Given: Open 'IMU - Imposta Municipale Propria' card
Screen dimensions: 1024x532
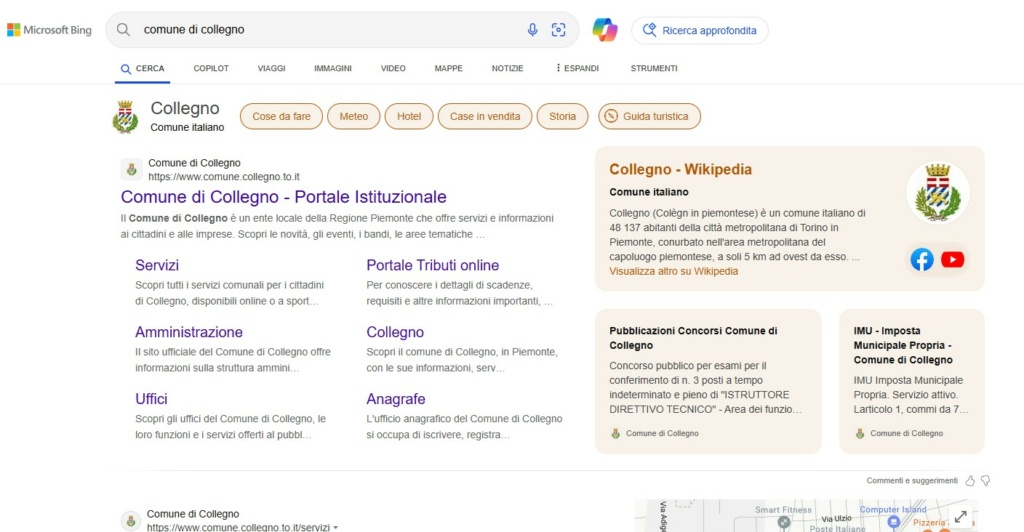Looking at the screenshot, I should [912, 381].
